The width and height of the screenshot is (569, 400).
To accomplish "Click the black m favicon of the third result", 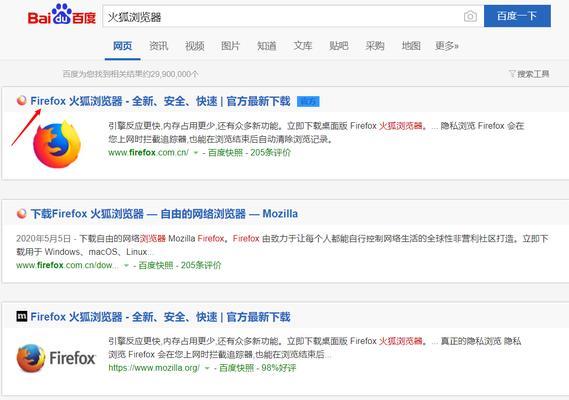I will pos(22,316).
